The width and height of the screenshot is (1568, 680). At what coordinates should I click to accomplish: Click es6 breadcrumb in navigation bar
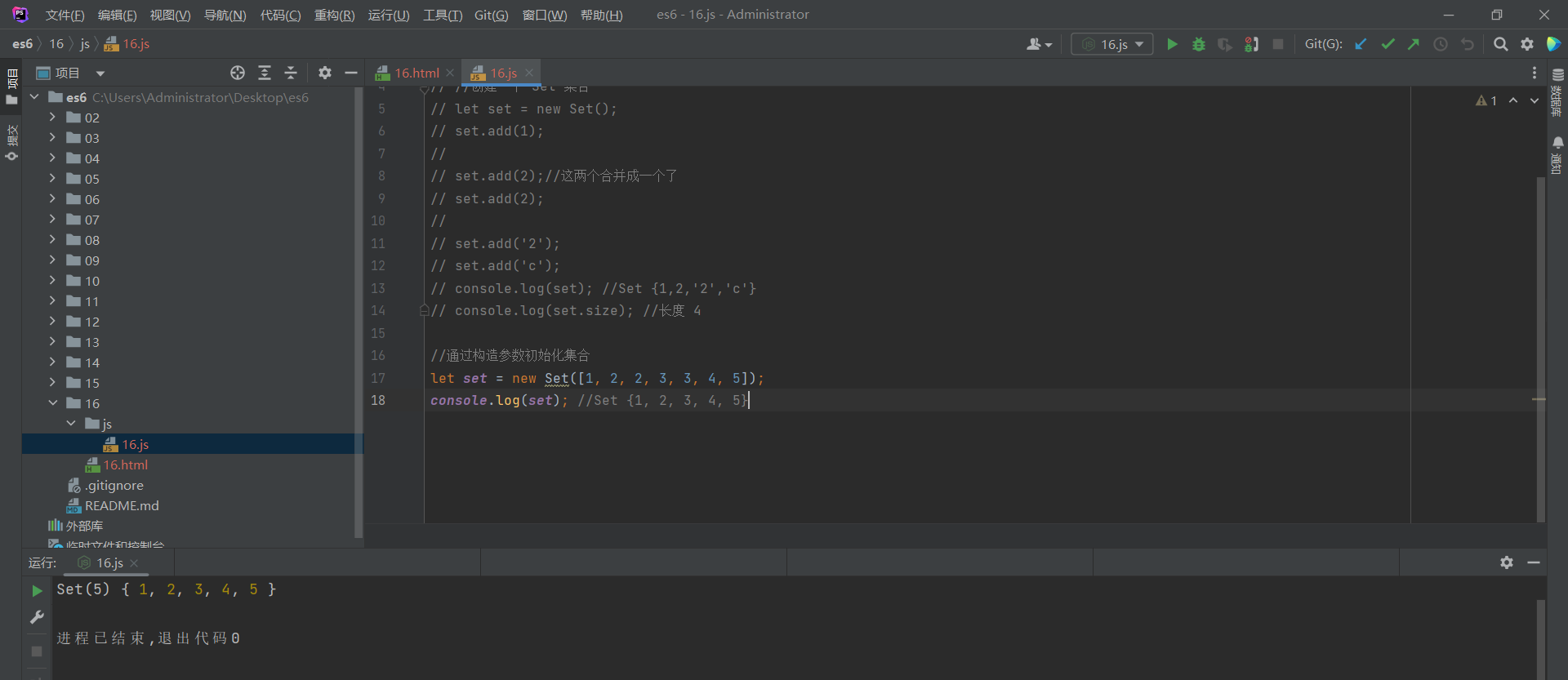22,44
